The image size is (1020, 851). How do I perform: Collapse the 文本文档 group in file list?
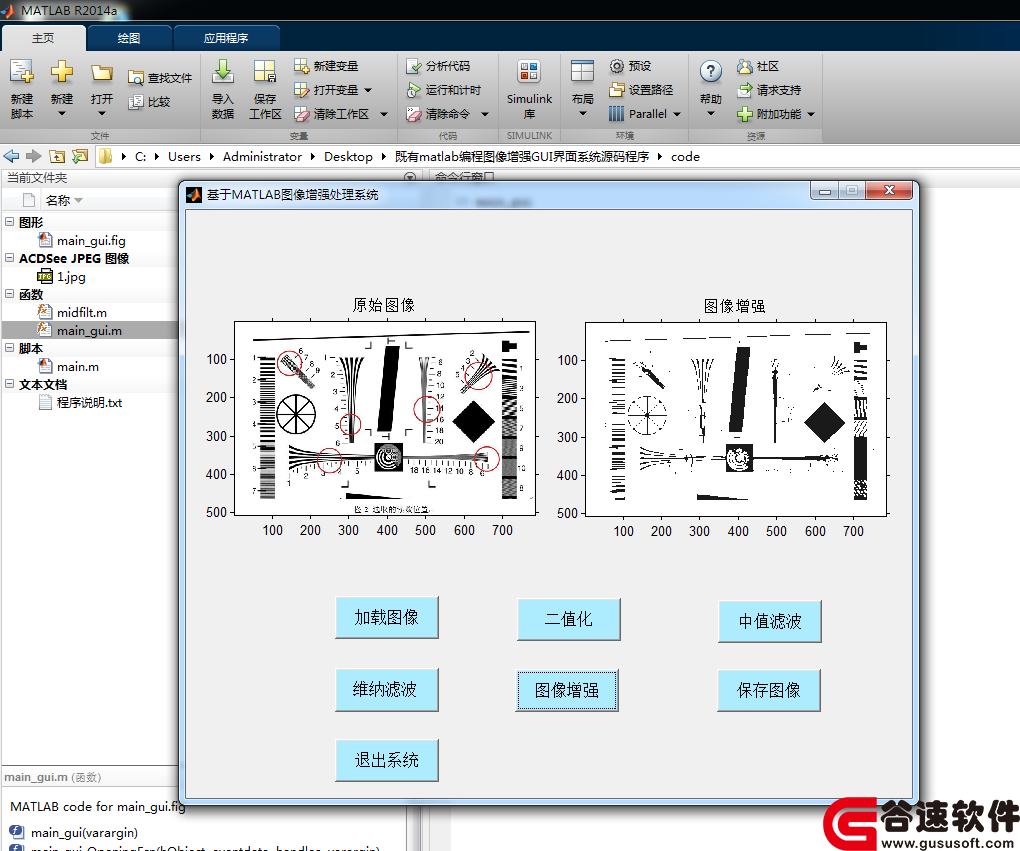coord(9,384)
